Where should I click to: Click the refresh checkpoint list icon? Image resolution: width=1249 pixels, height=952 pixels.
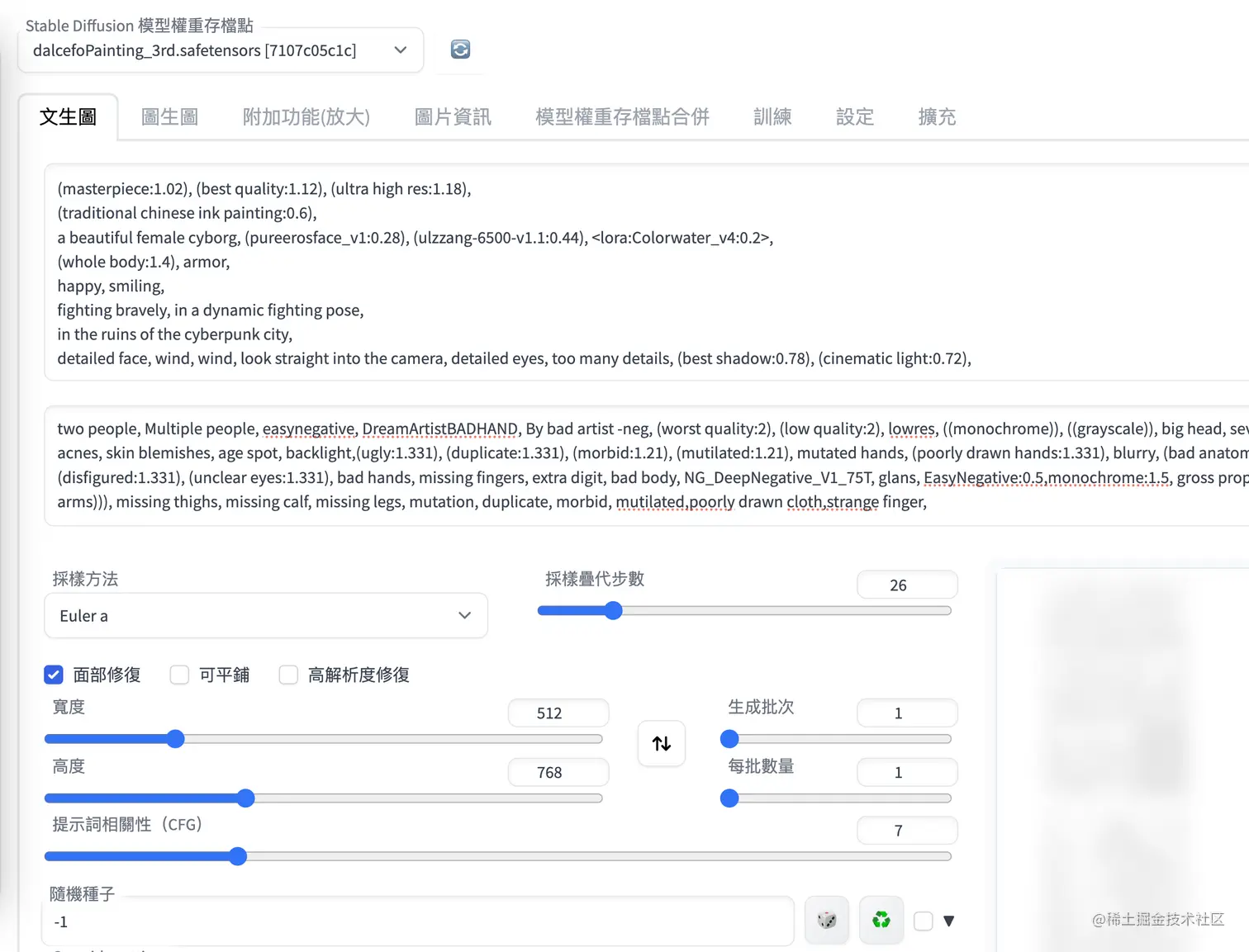pos(460,50)
